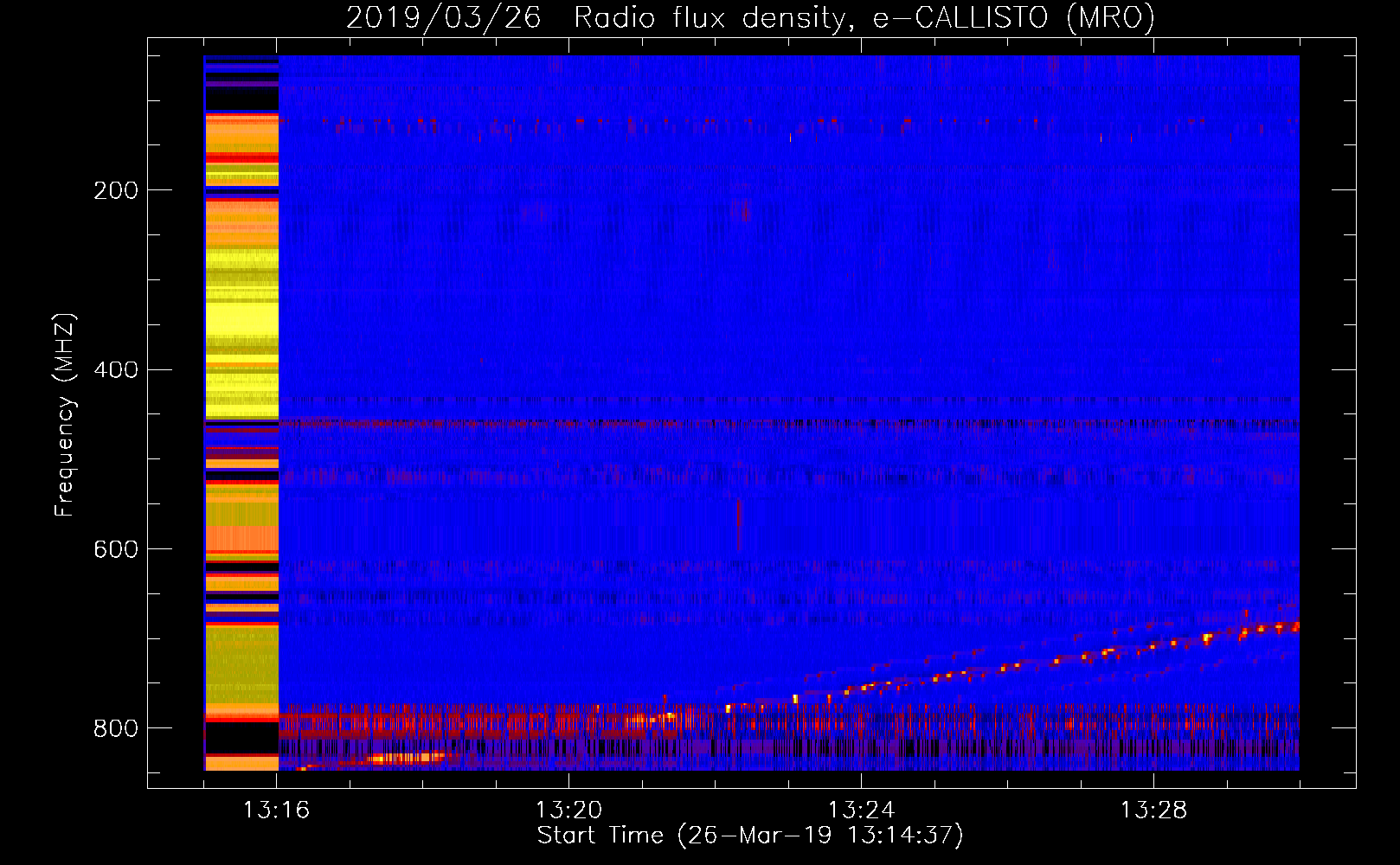Click the plot title "Radio flux density, e-CALLISTO (MRO)"
Viewport: 1400px width, 865px height.
point(864,17)
